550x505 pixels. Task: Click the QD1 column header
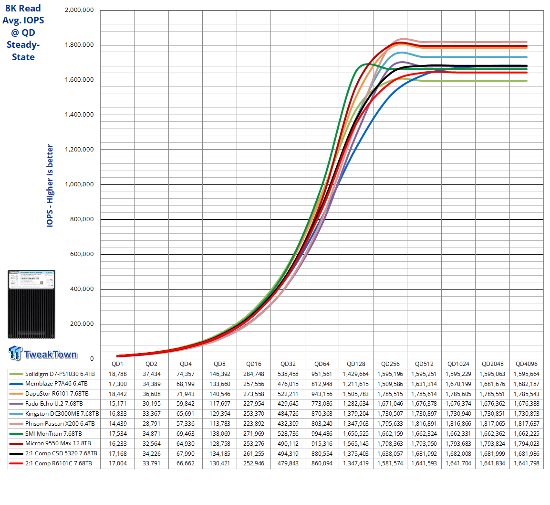coord(117,364)
